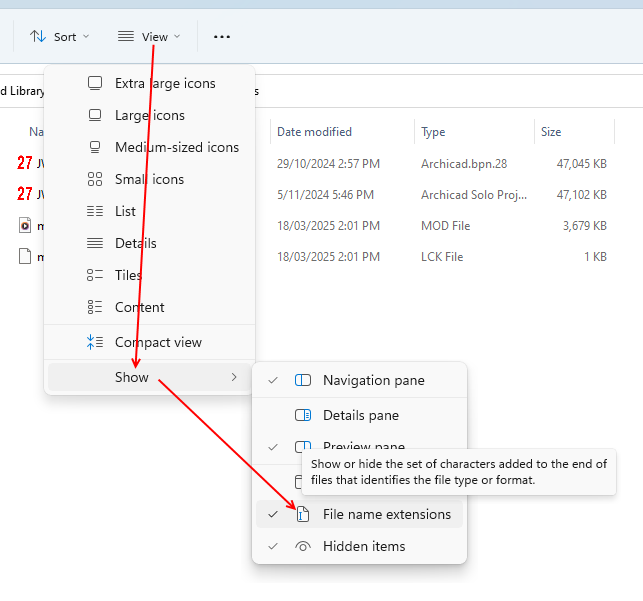Open the View dropdown menu

pyautogui.click(x=149, y=37)
